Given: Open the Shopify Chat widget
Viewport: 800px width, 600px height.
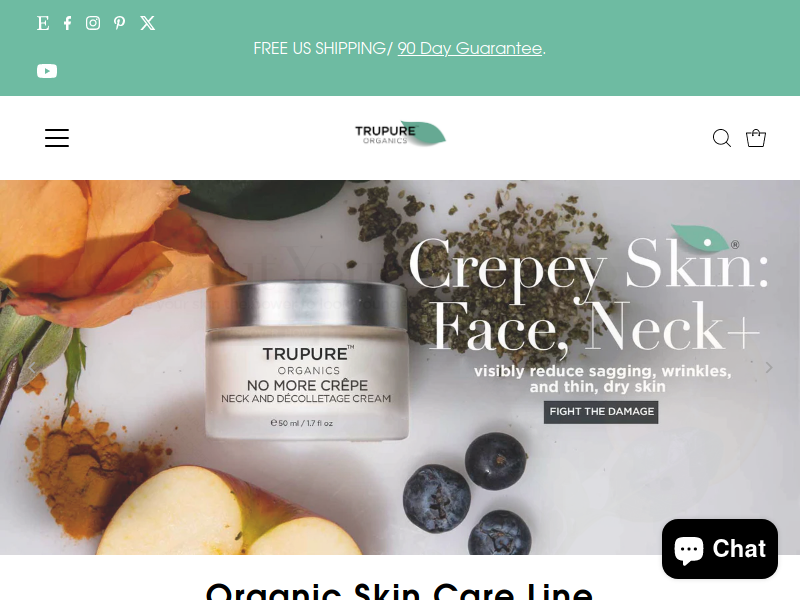Looking at the screenshot, I should pyautogui.click(x=720, y=549).
